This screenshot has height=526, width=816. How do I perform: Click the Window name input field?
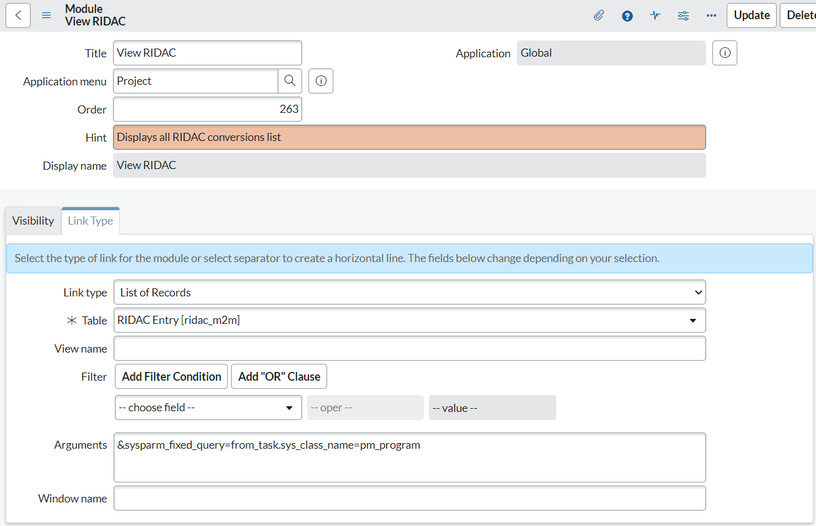(x=410, y=498)
